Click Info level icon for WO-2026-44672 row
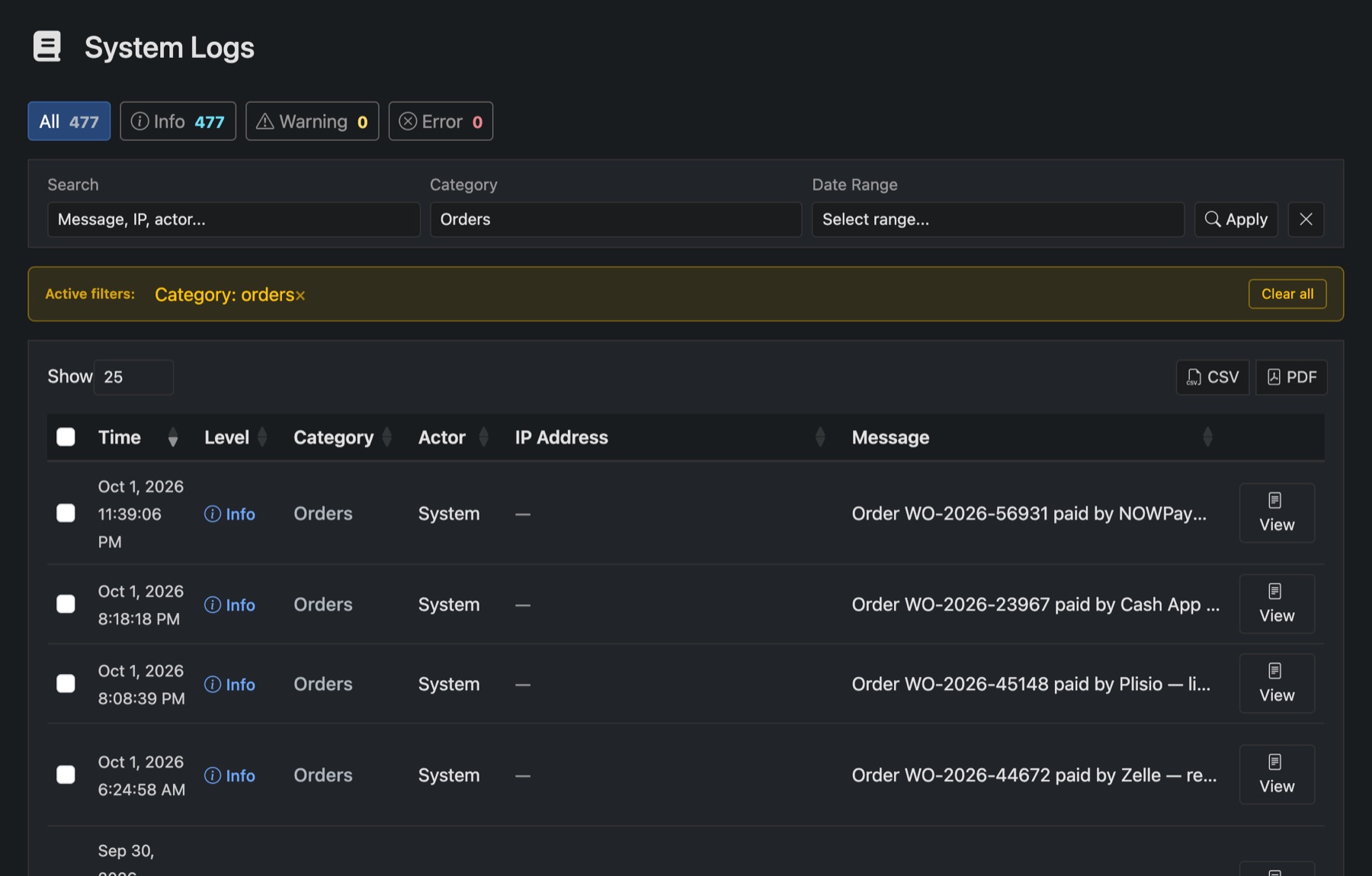 tap(213, 775)
